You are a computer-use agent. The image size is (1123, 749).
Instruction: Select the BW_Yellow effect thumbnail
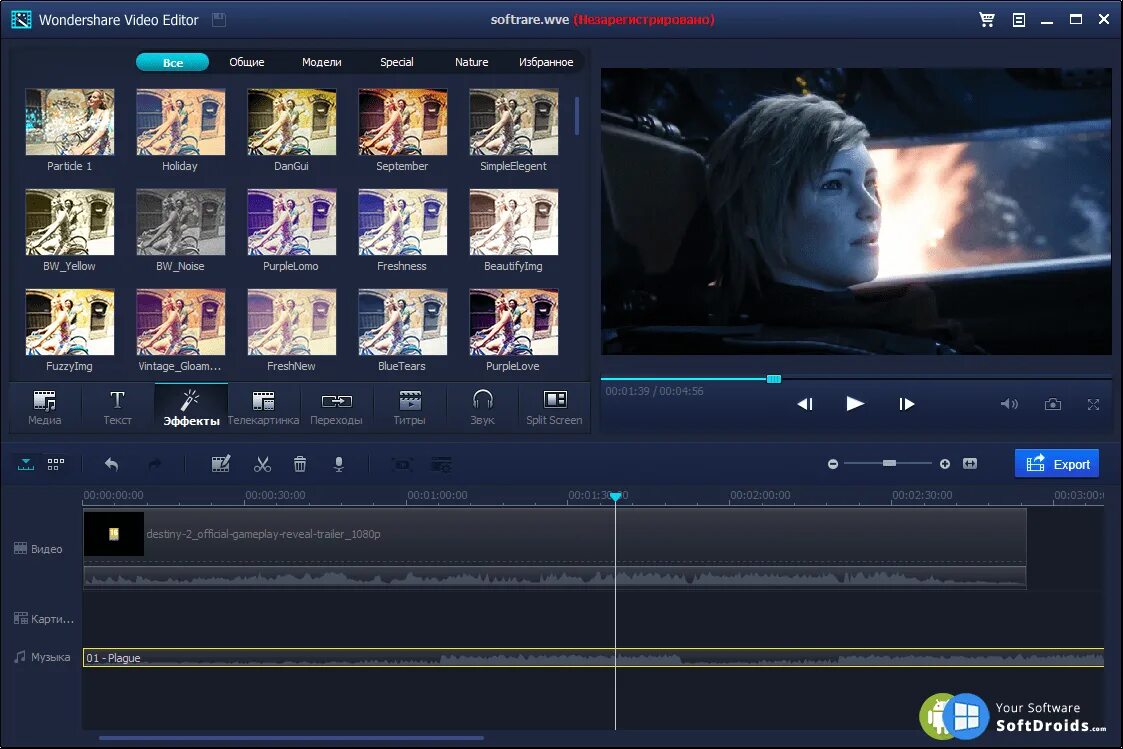69,222
